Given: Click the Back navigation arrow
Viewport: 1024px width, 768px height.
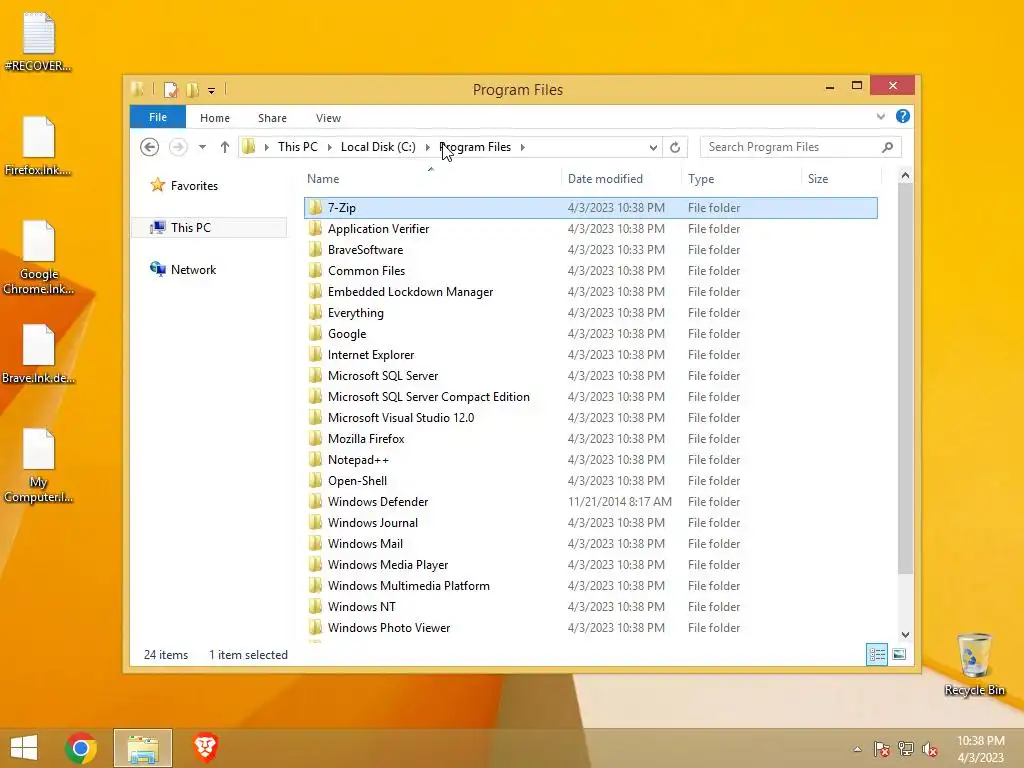Looking at the screenshot, I should point(150,147).
